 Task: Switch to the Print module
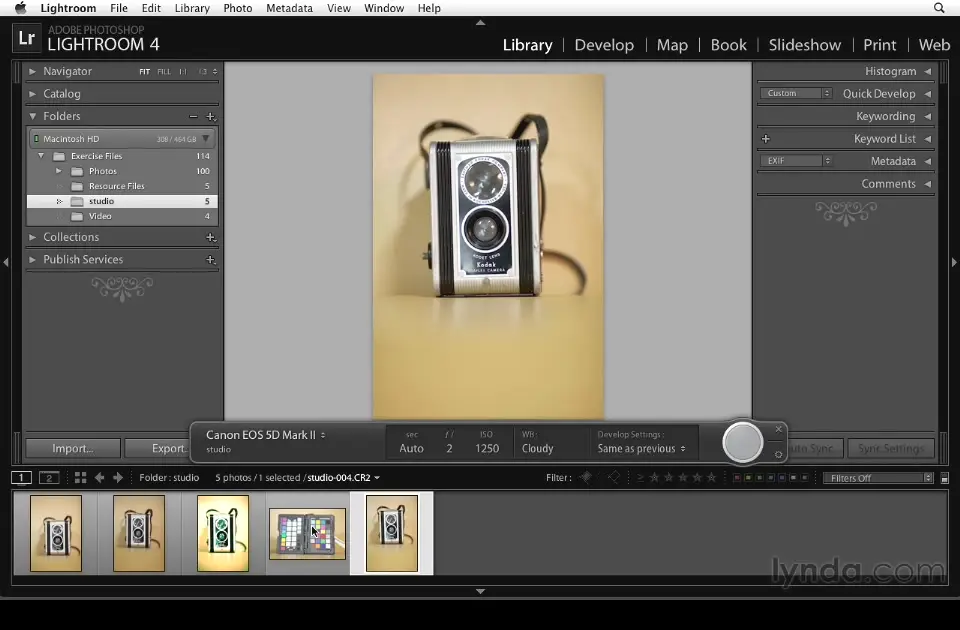coord(880,45)
